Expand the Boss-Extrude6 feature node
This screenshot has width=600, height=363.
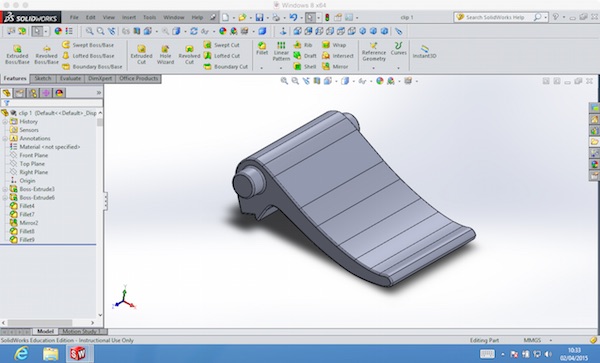click(5, 198)
